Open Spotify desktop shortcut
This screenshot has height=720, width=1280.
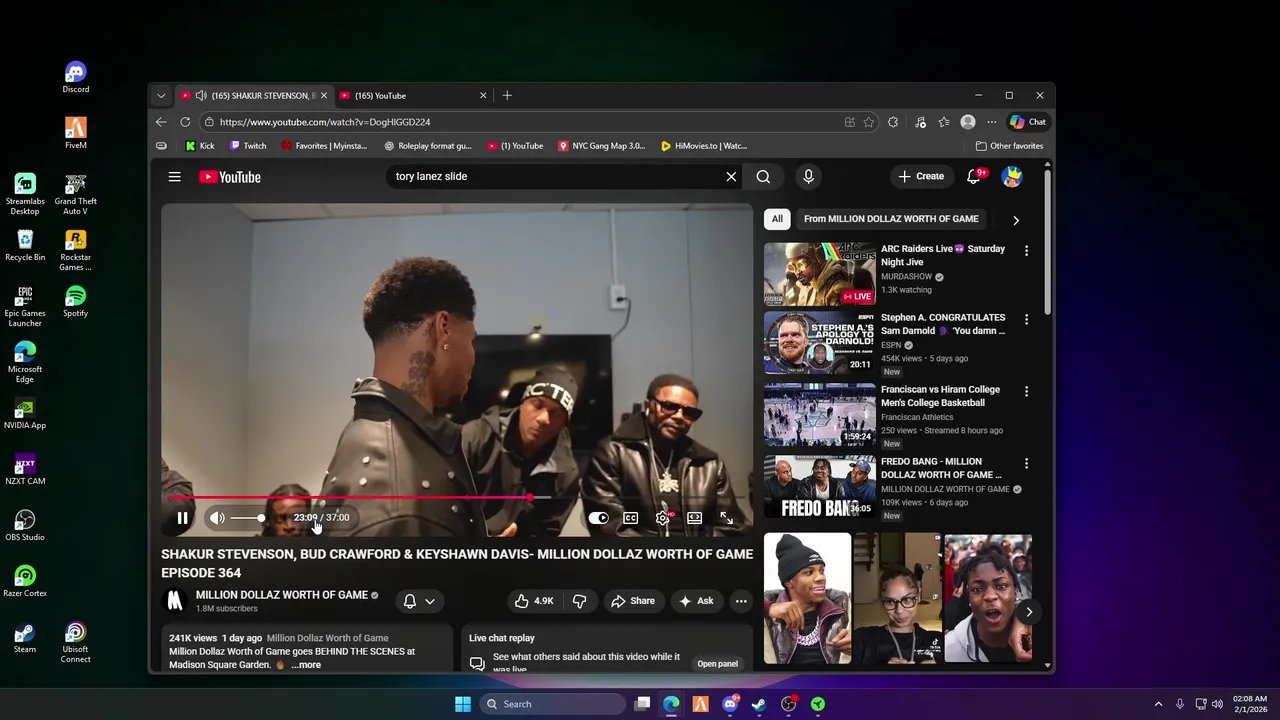coord(76,302)
